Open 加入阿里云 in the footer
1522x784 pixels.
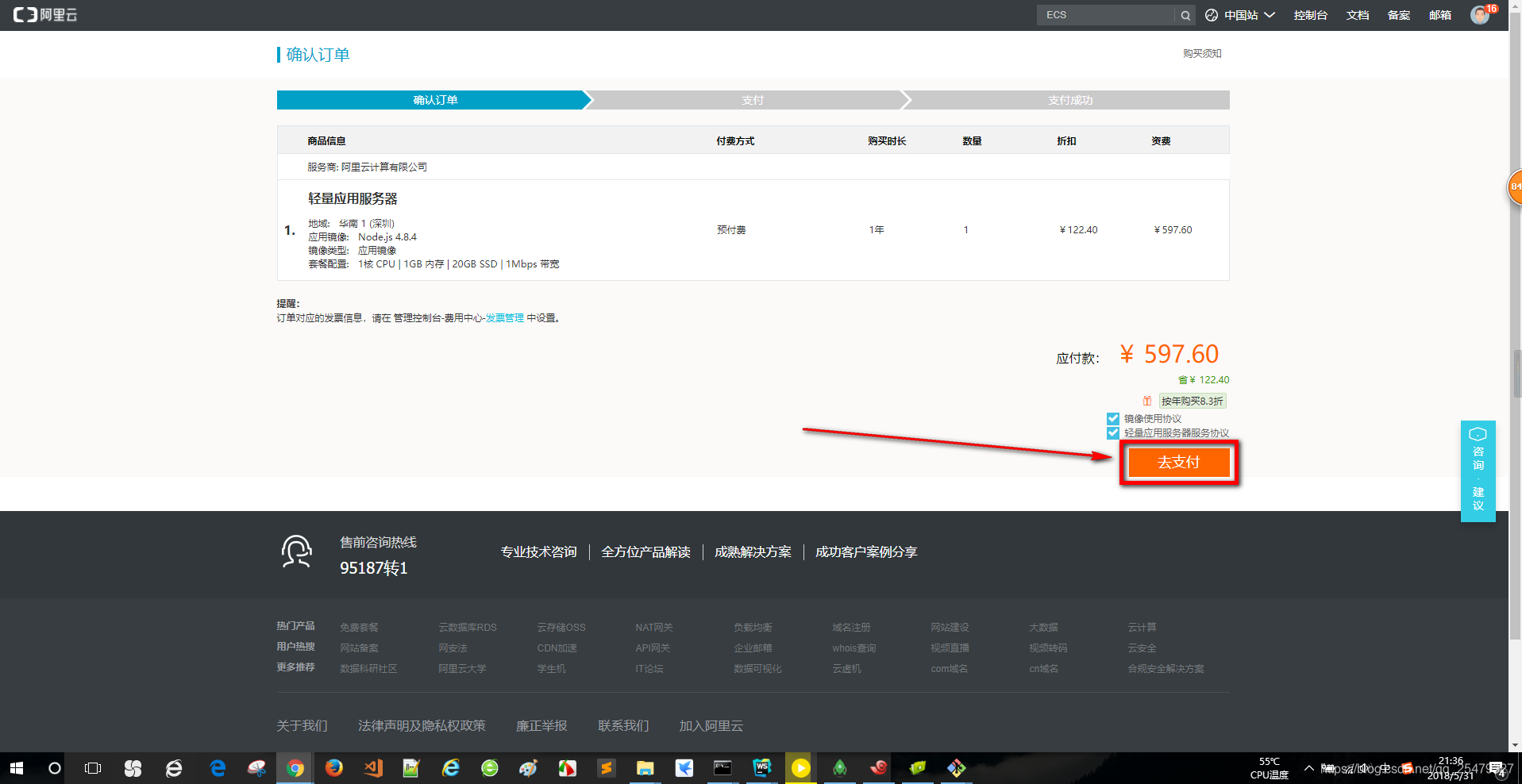pyautogui.click(x=711, y=725)
